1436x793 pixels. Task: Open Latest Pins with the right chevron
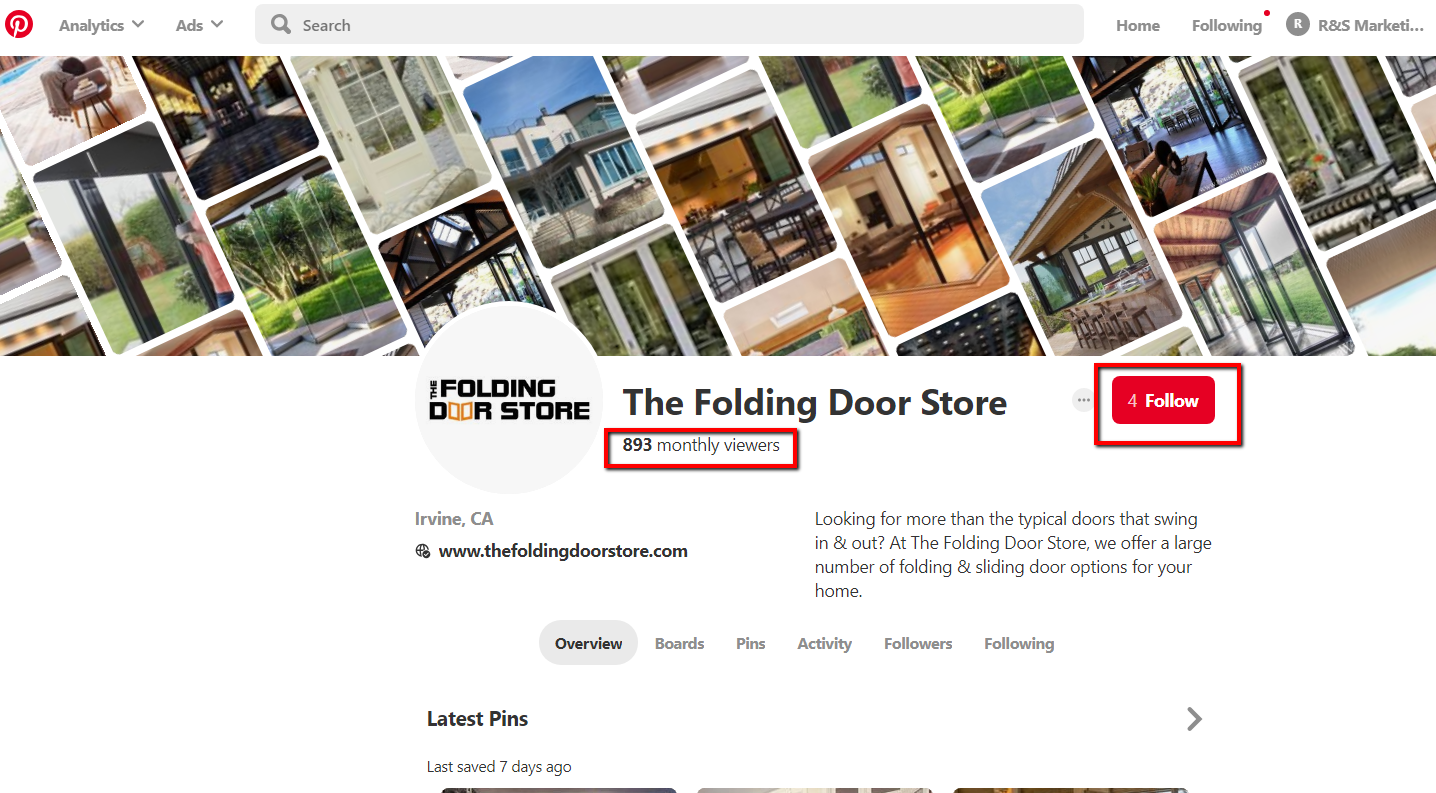(1194, 719)
